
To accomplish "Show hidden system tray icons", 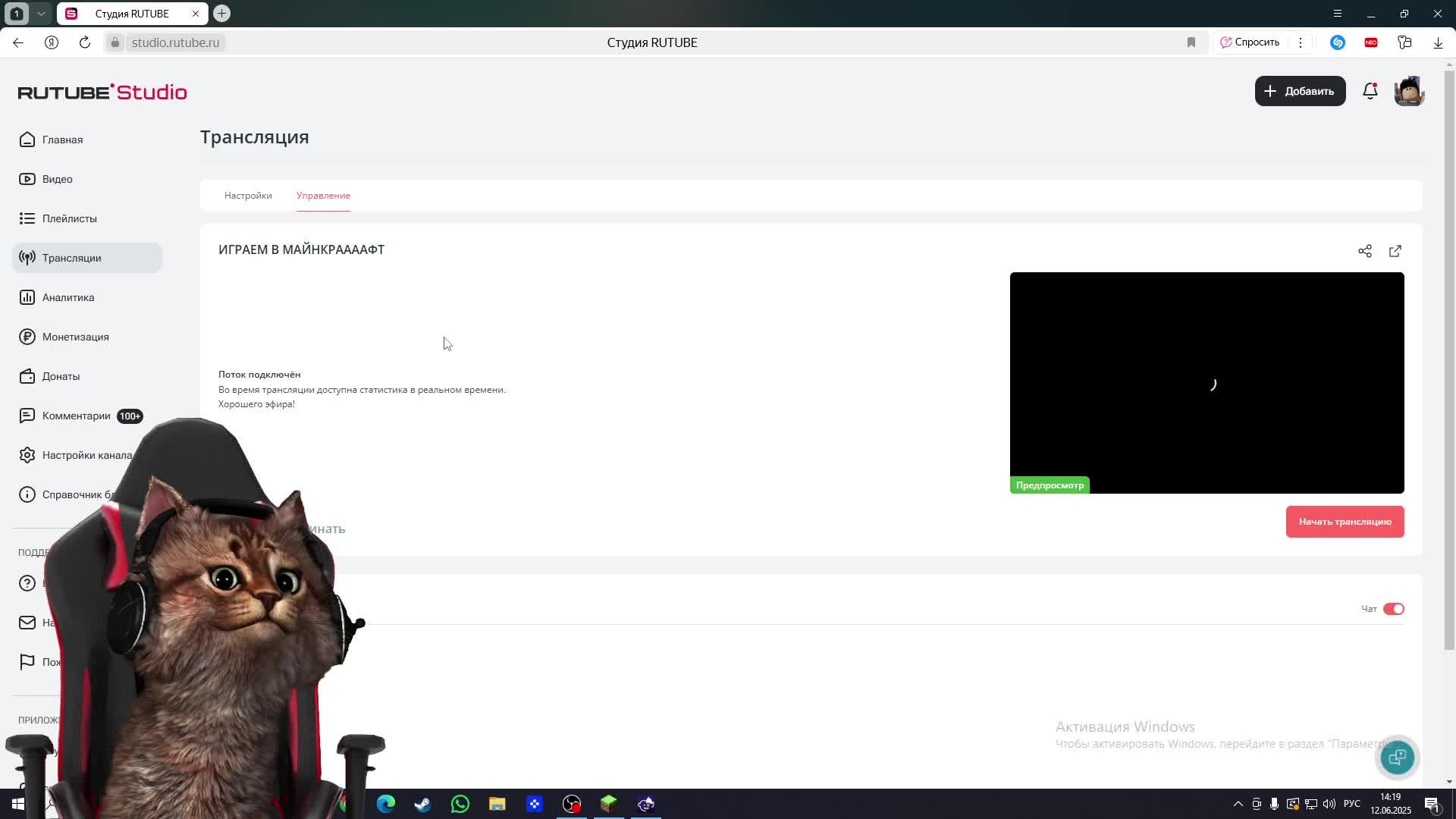I will [1238, 804].
